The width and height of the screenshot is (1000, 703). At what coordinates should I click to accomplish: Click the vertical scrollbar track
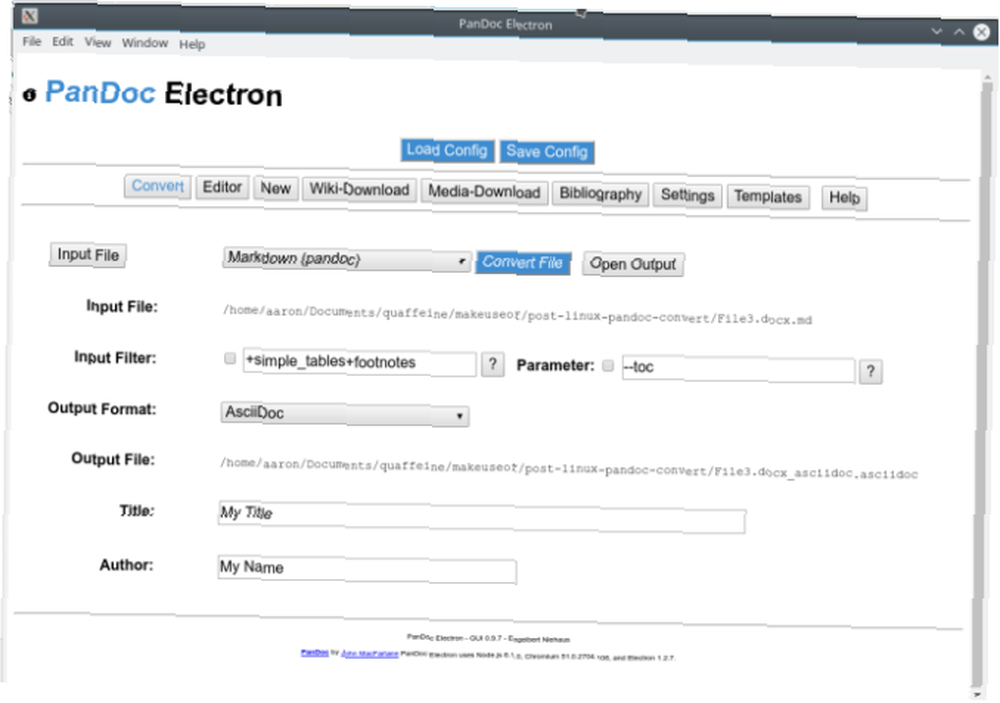tap(983, 383)
